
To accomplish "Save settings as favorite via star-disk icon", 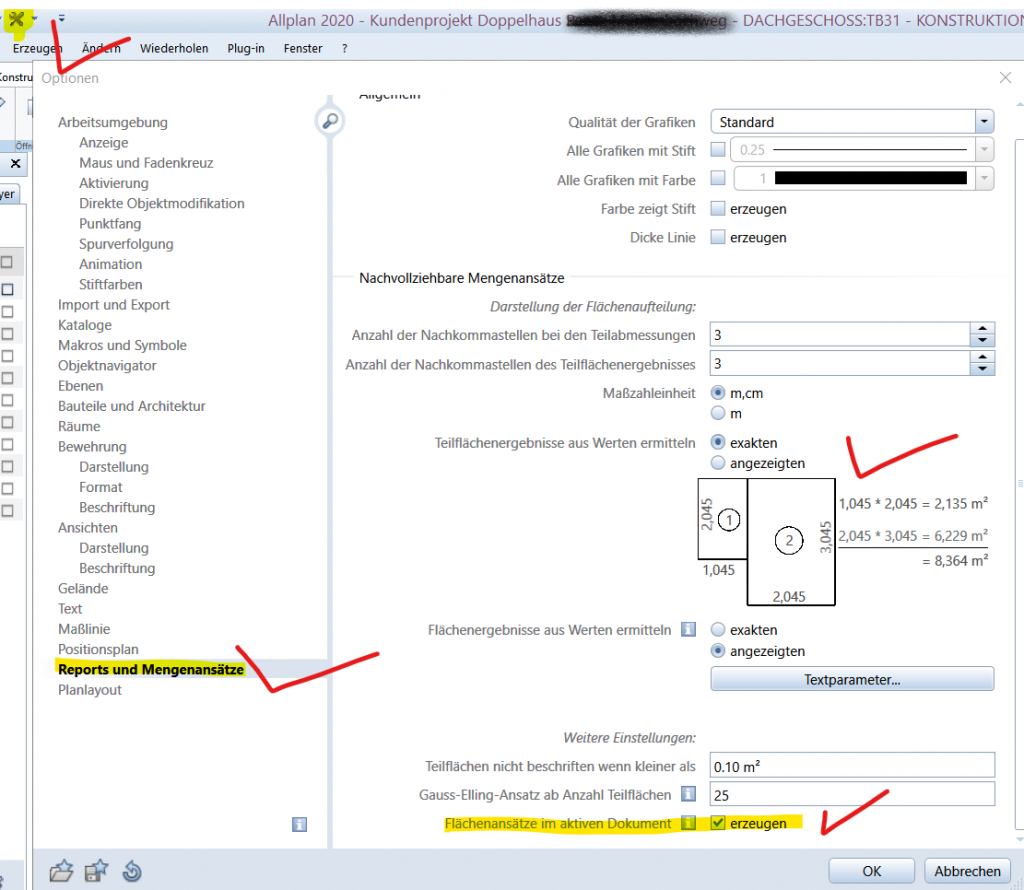I will 95,871.
